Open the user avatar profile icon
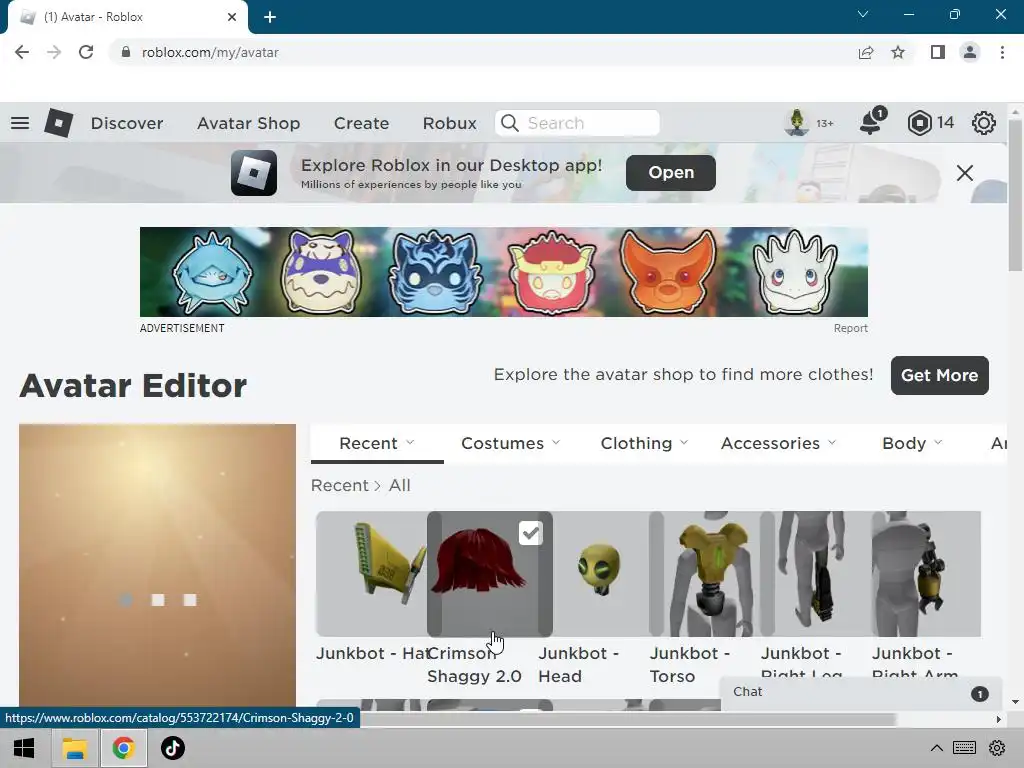 [796, 123]
